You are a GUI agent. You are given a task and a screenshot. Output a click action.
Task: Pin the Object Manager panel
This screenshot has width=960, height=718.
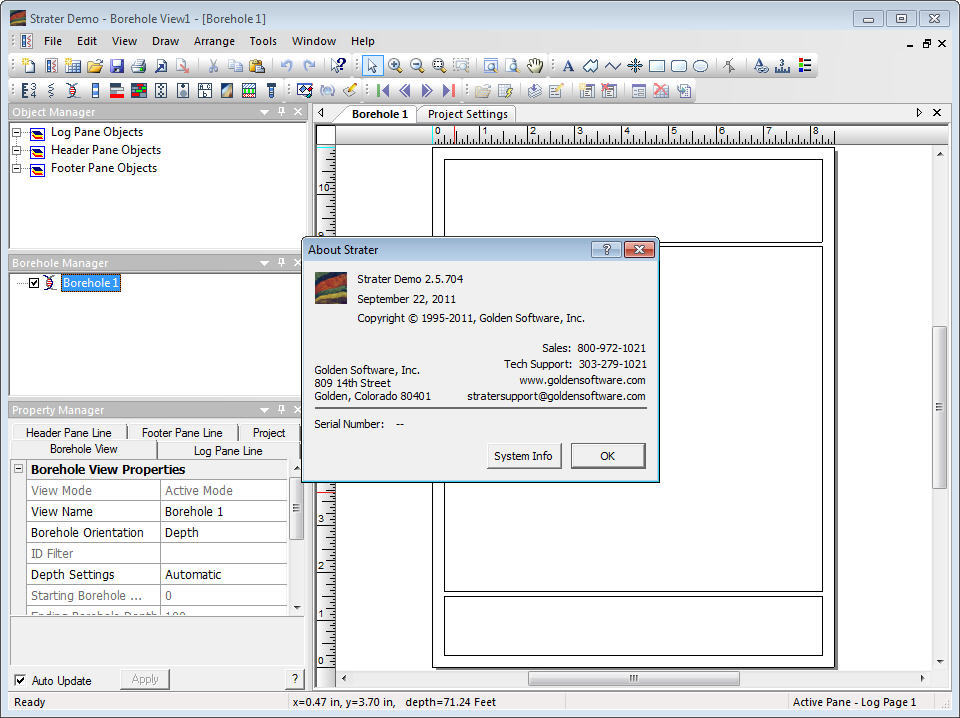[x=282, y=112]
